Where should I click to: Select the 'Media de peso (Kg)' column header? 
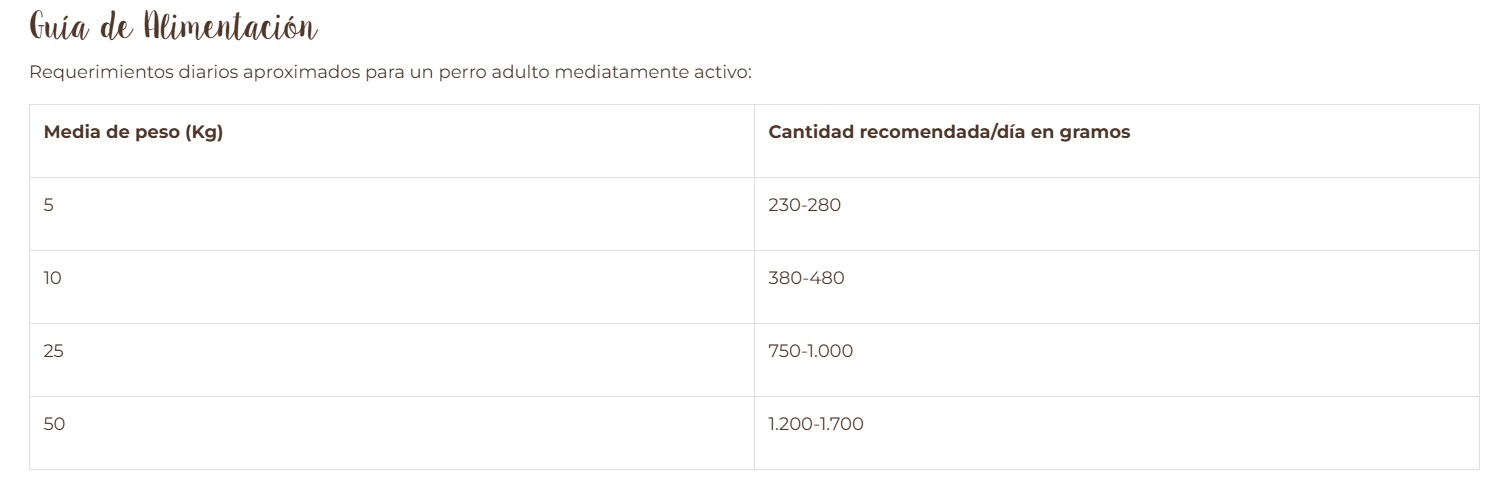click(x=133, y=132)
